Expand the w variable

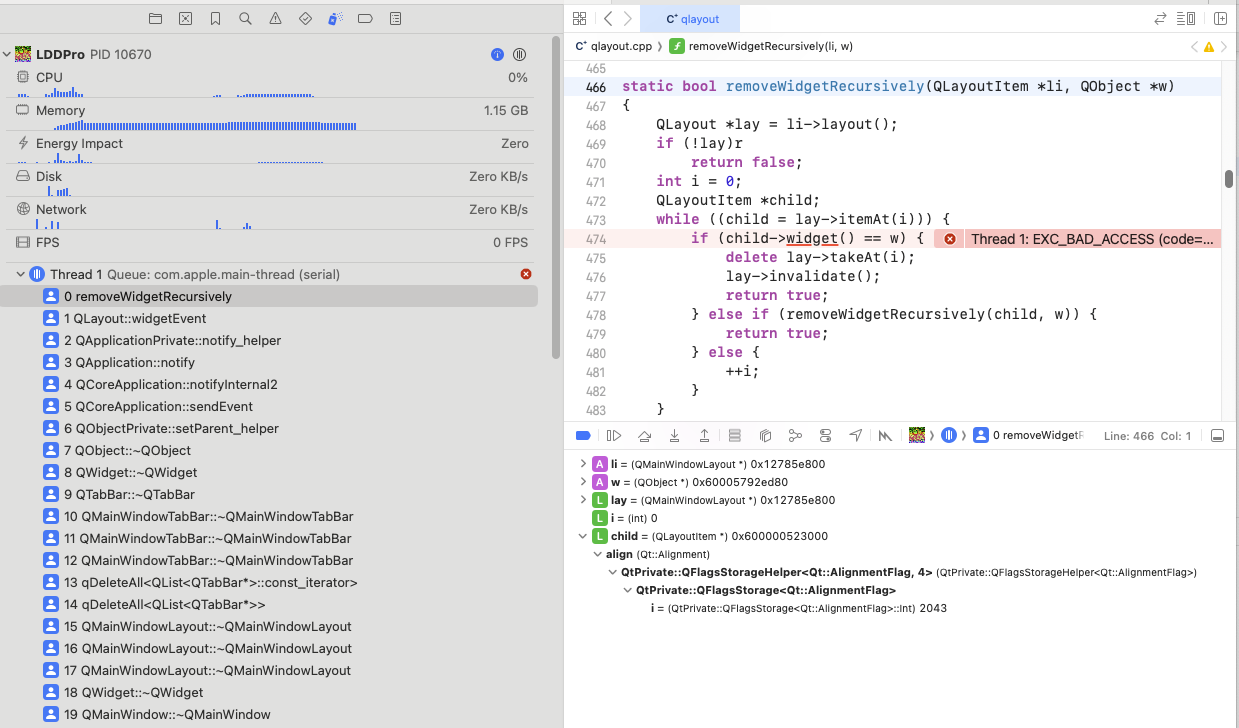584,482
